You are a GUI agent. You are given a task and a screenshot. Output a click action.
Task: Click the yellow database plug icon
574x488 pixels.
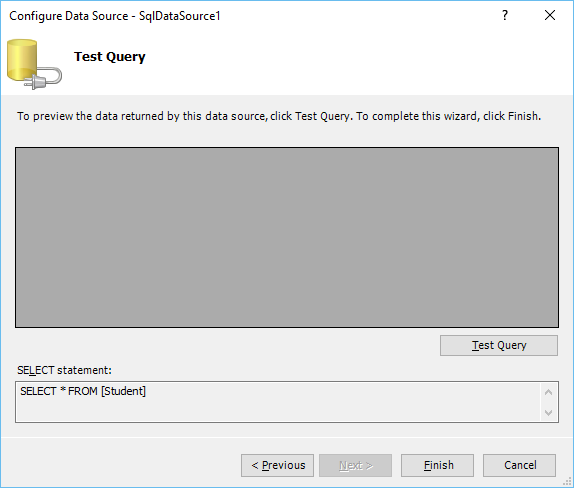(34, 64)
